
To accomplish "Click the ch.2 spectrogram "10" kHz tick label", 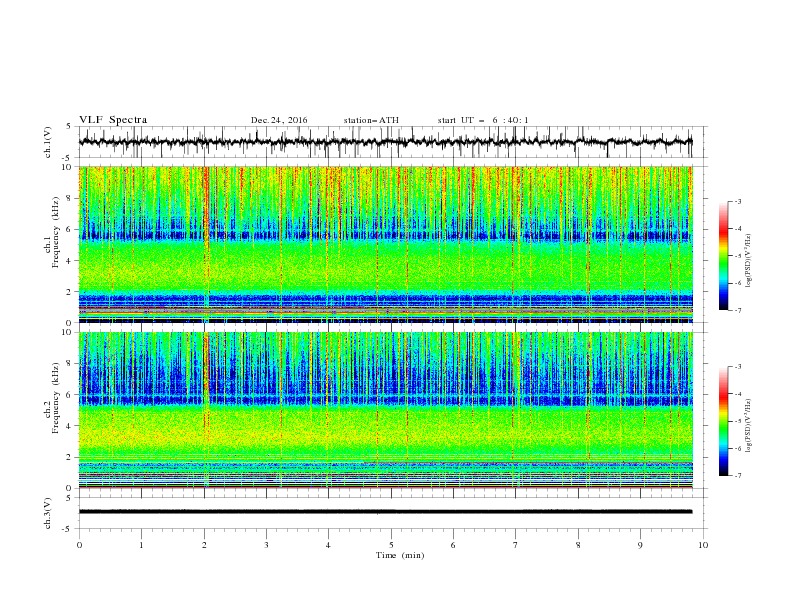I will 68,332.
